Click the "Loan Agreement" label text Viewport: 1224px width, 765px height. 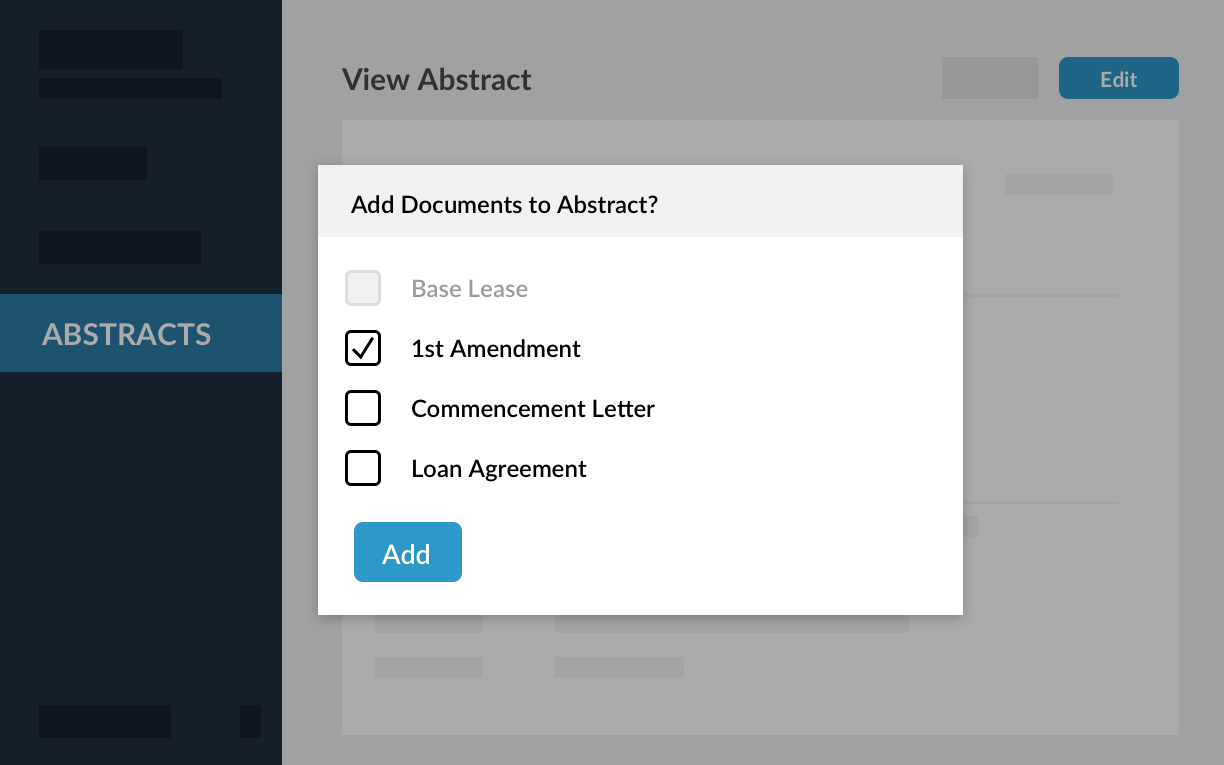498,469
